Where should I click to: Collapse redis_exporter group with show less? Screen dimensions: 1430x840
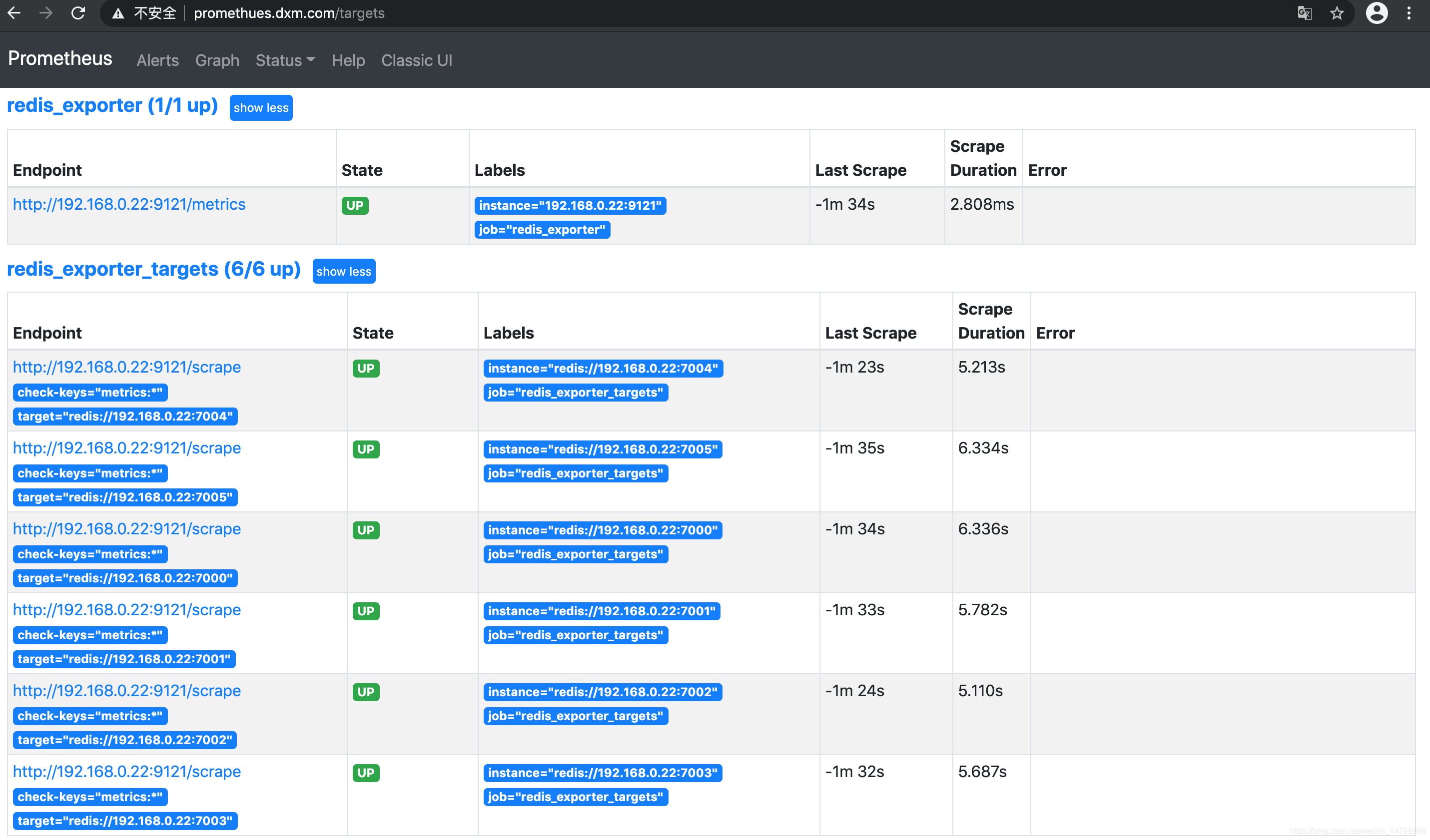tap(261, 108)
